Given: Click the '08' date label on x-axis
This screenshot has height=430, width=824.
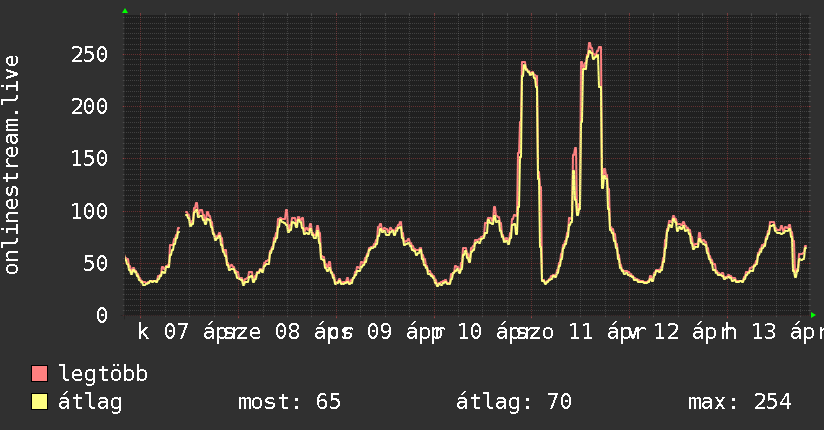Looking at the screenshot, I should point(287,332).
